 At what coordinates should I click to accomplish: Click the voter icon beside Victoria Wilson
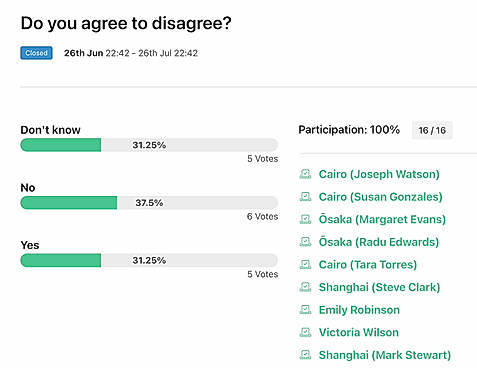pos(305,332)
